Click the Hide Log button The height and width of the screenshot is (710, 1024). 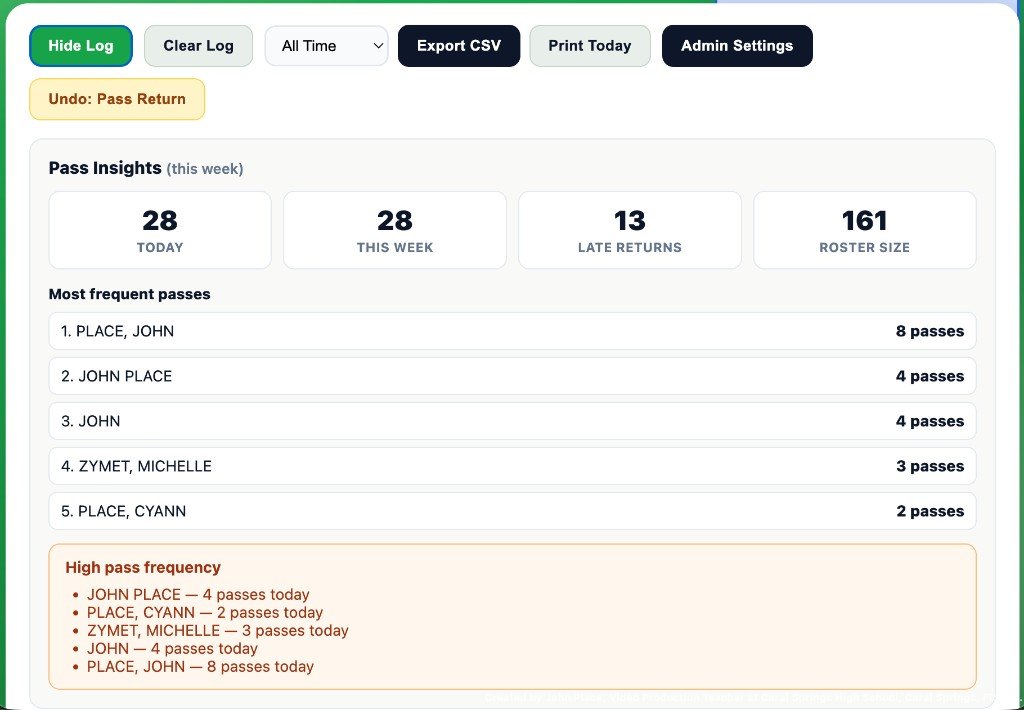81,46
